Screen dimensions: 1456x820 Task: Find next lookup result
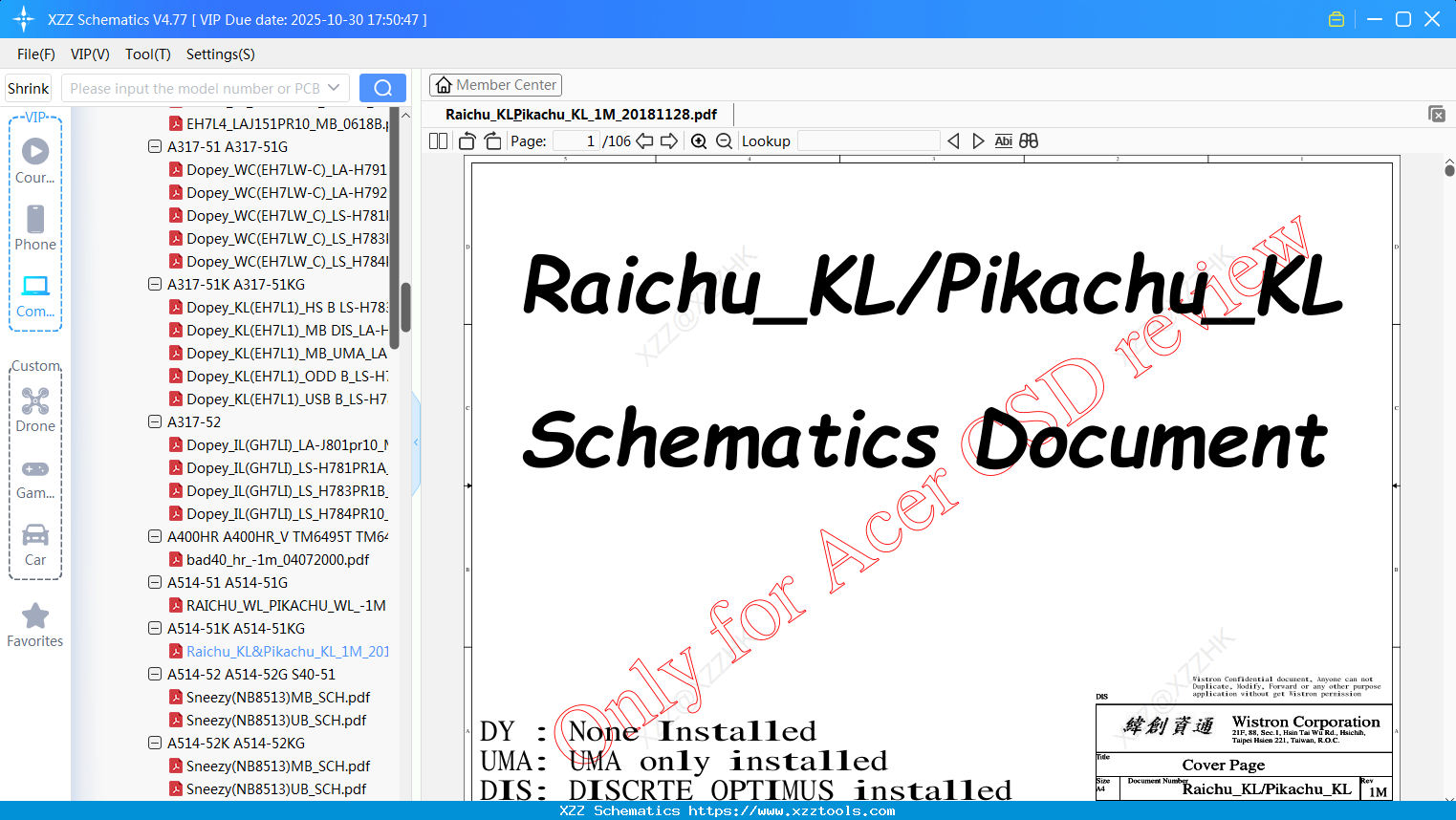(978, 141)
